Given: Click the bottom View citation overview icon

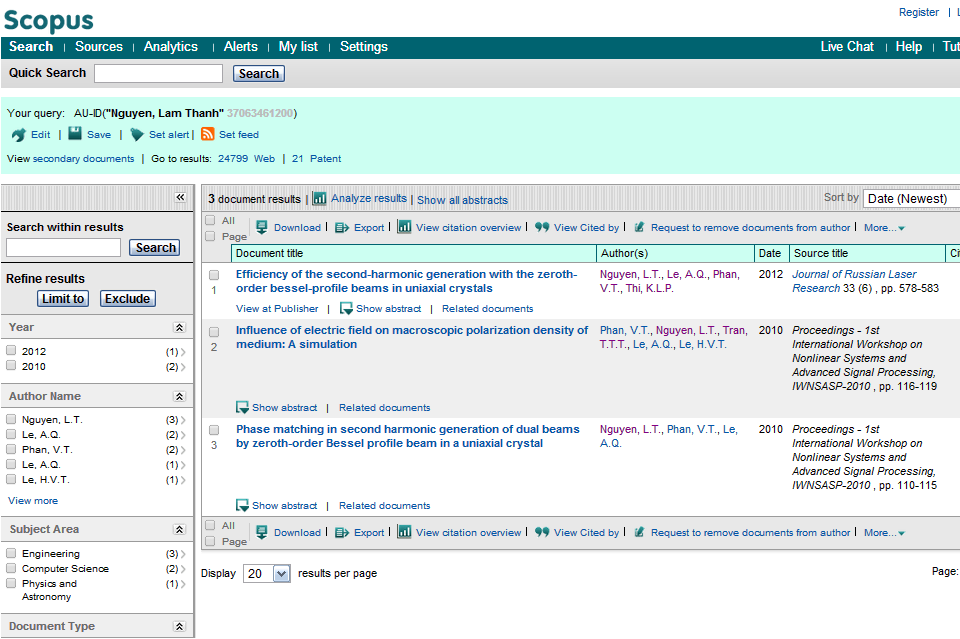Looking at the screenshot, I should [x=404, y=532].
